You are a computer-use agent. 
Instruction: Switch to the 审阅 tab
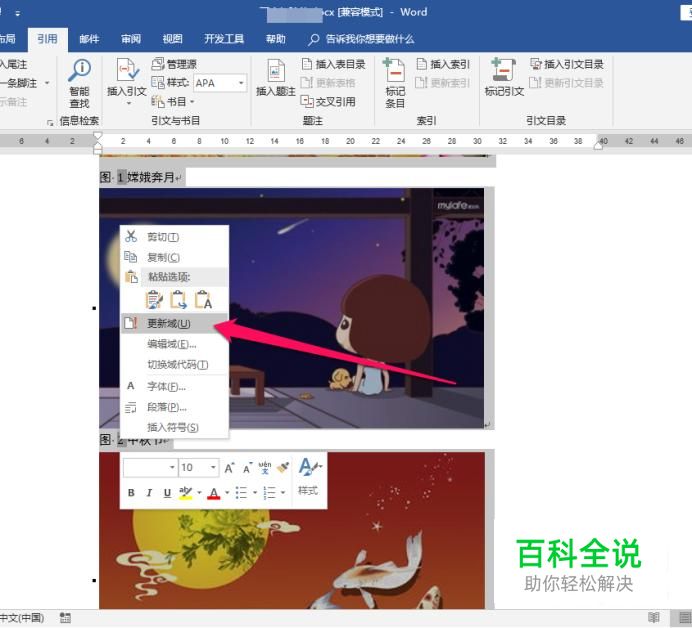131,39
